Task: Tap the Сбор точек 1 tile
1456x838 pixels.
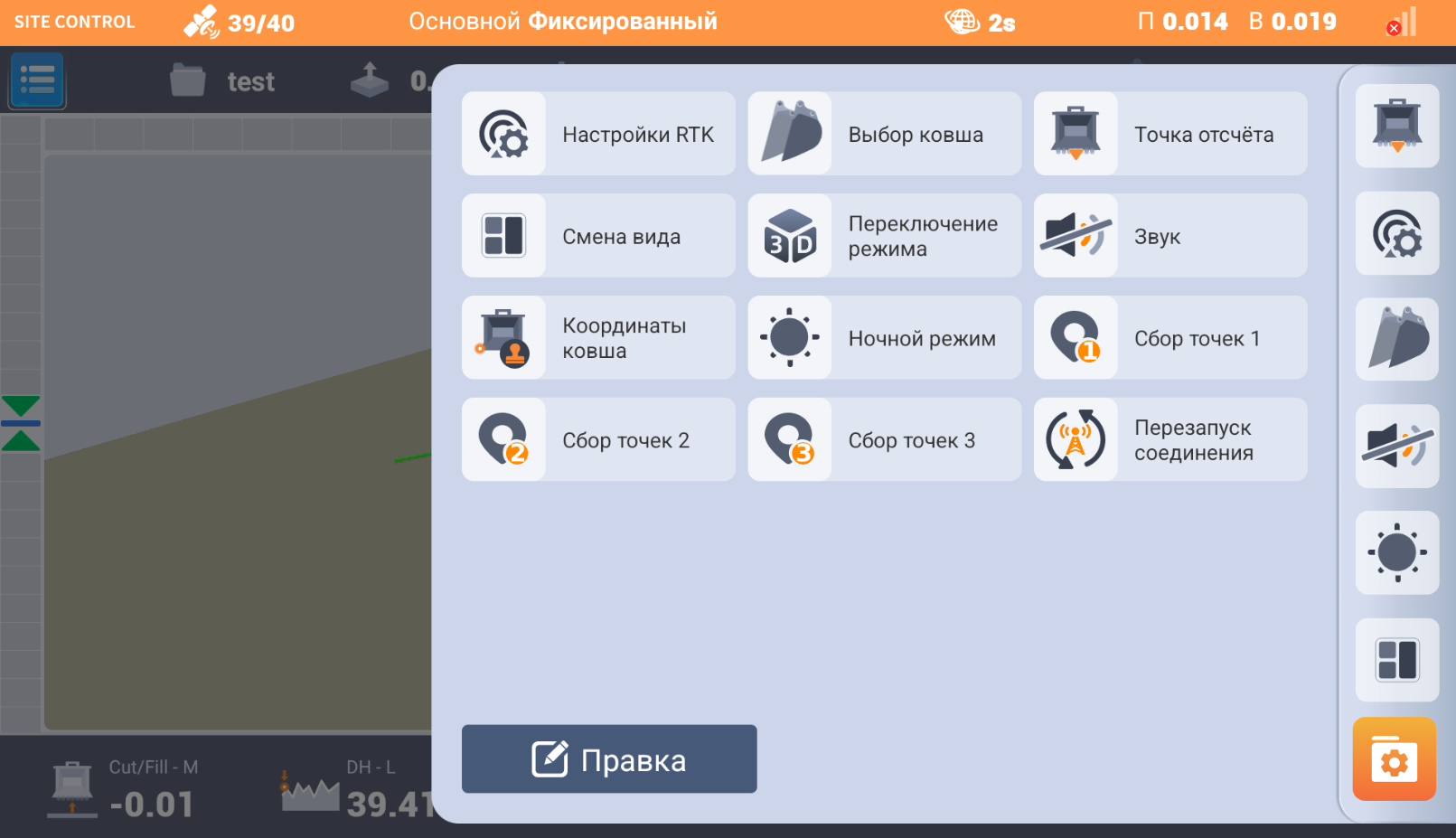Action: 1169,338
